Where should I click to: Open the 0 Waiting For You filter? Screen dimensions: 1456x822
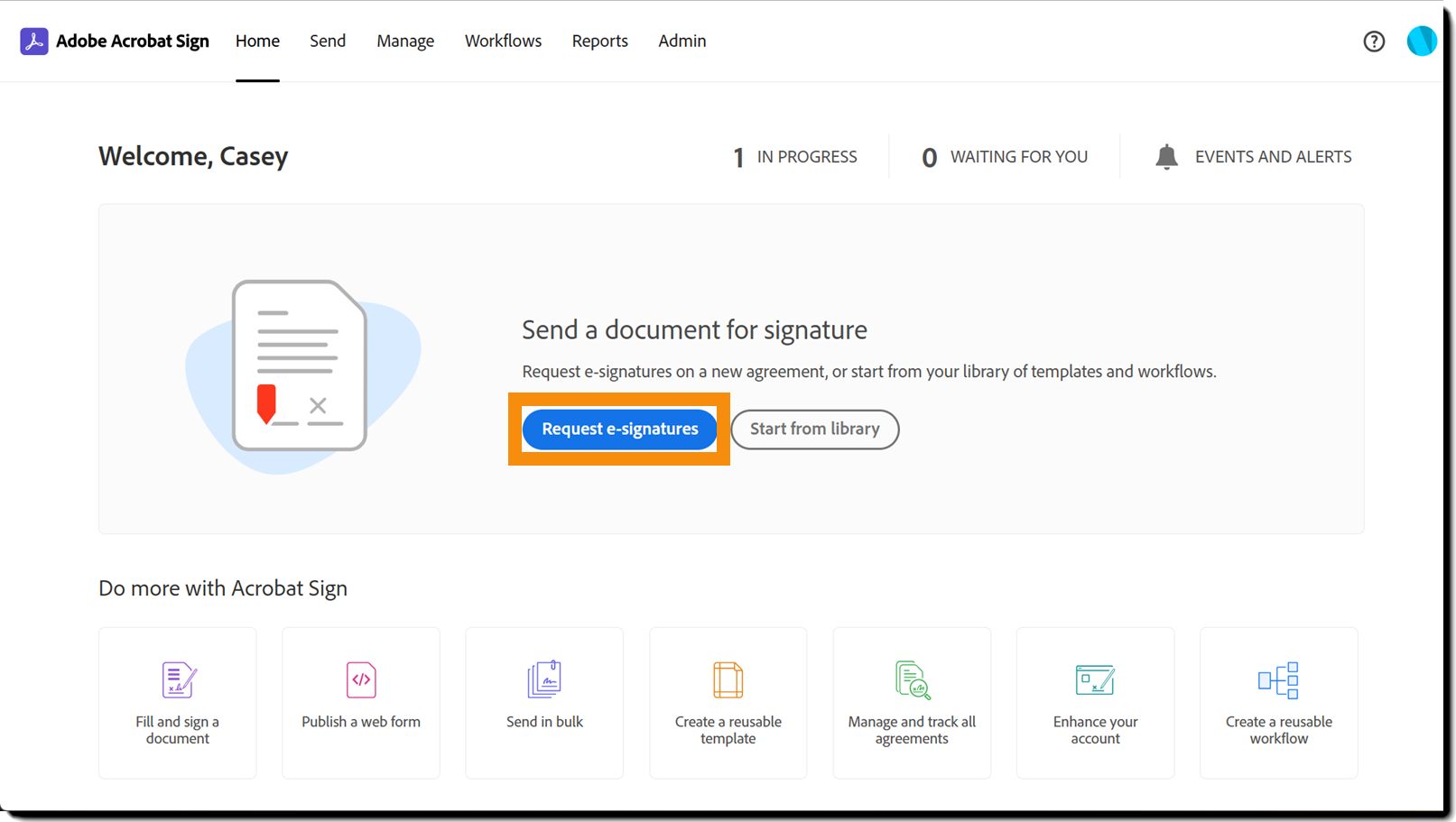1005,157
